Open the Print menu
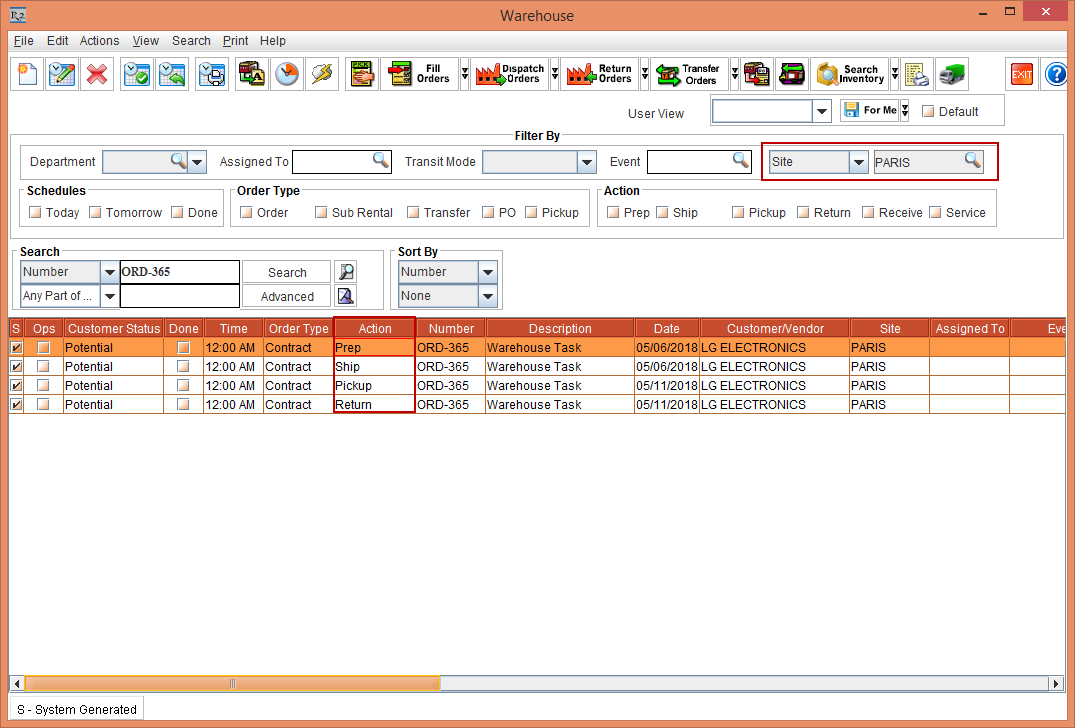 [235, 41]
